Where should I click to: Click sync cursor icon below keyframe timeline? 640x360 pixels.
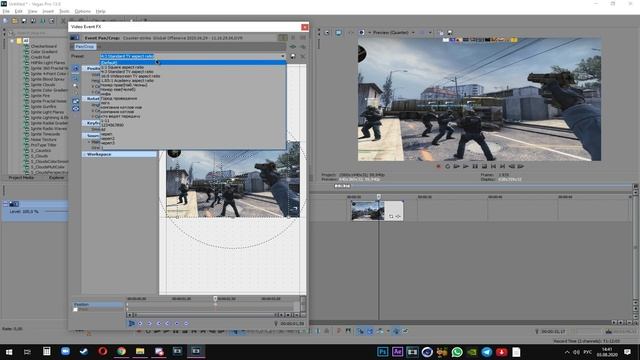click(131, 323)
